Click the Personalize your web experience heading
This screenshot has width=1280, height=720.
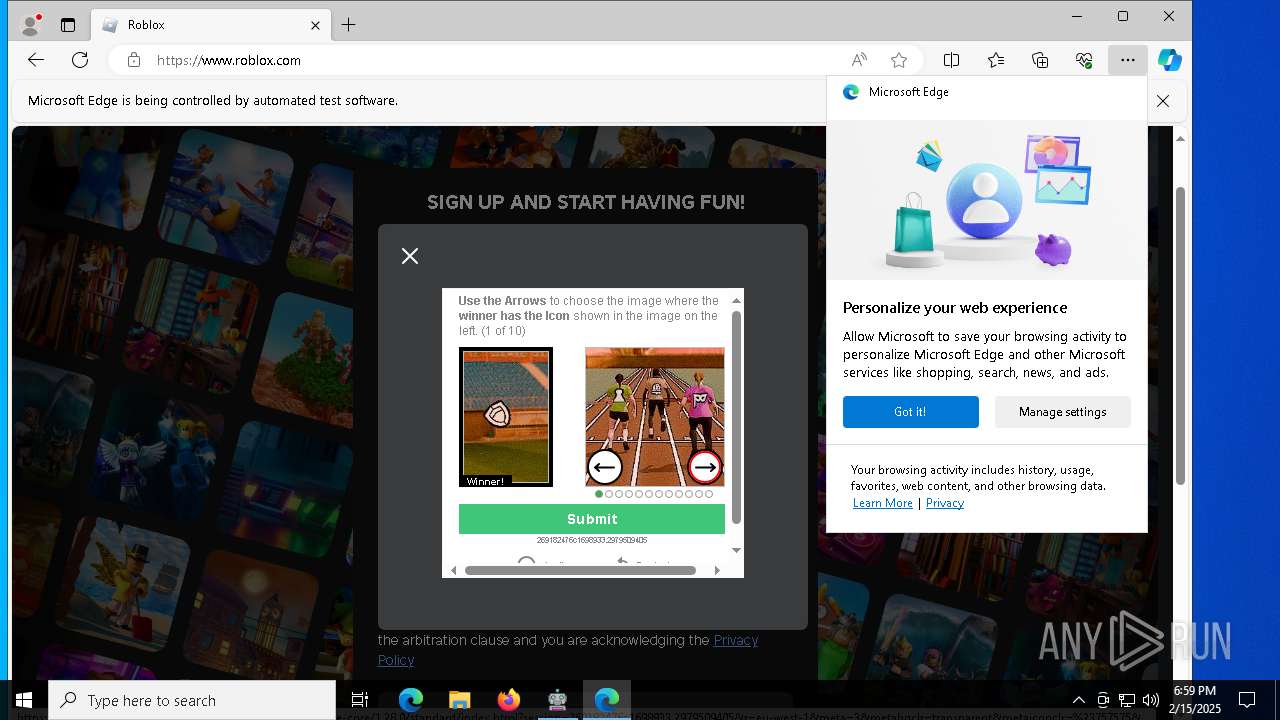[955, 308]
